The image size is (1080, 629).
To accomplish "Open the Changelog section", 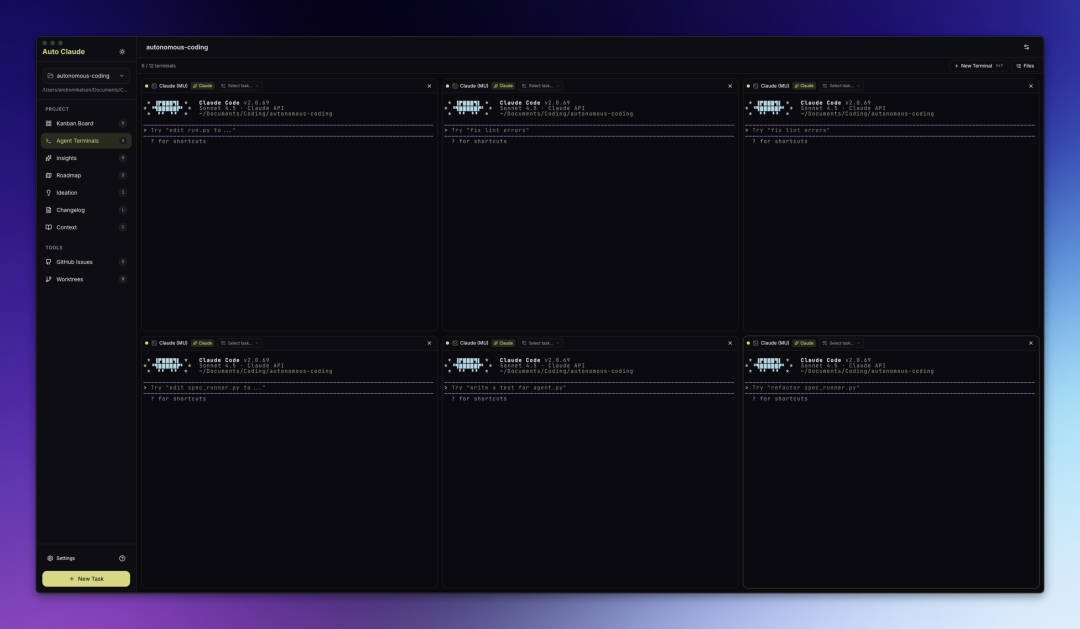I will (x=71, y=210).
